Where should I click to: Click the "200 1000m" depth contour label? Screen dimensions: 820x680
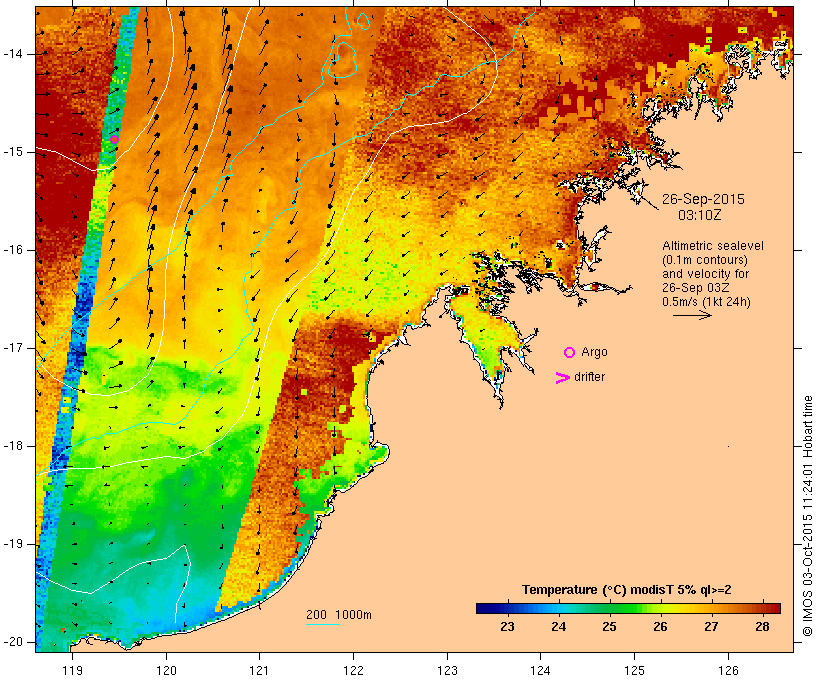(339, 615)
